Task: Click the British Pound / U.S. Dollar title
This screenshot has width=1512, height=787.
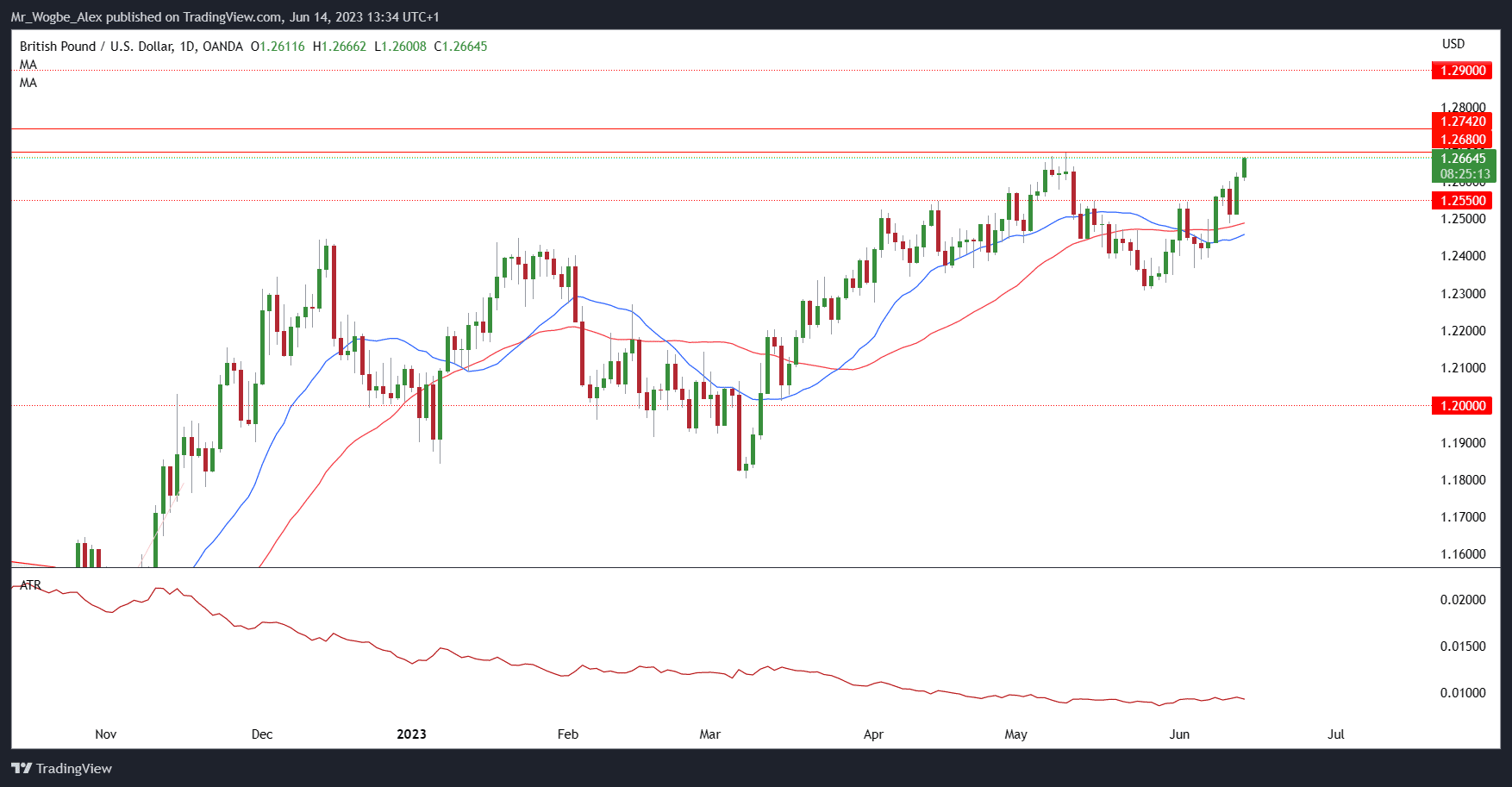Action: pyautogui.click(x=97, y=47)
